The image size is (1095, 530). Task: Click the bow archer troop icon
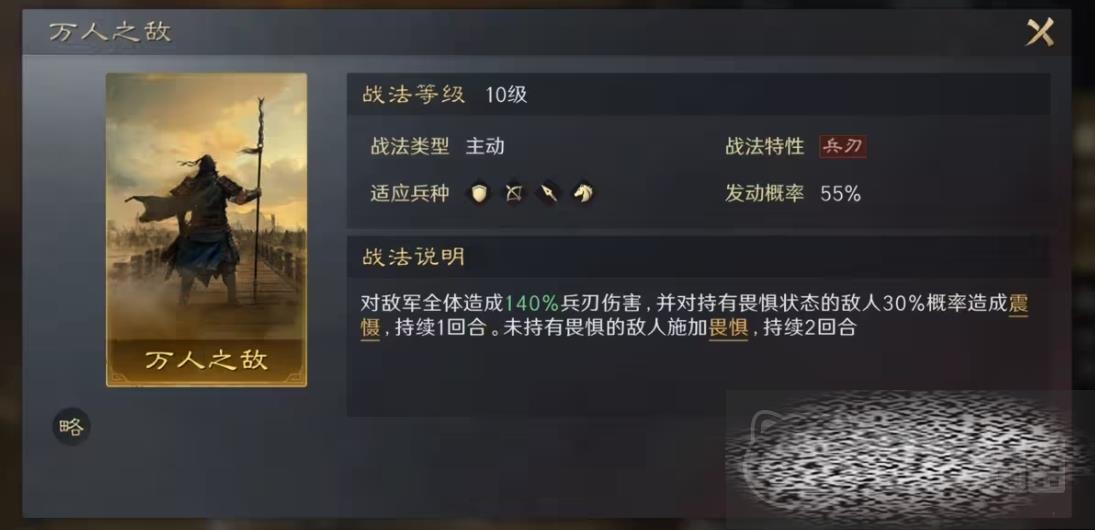[513, 193]
